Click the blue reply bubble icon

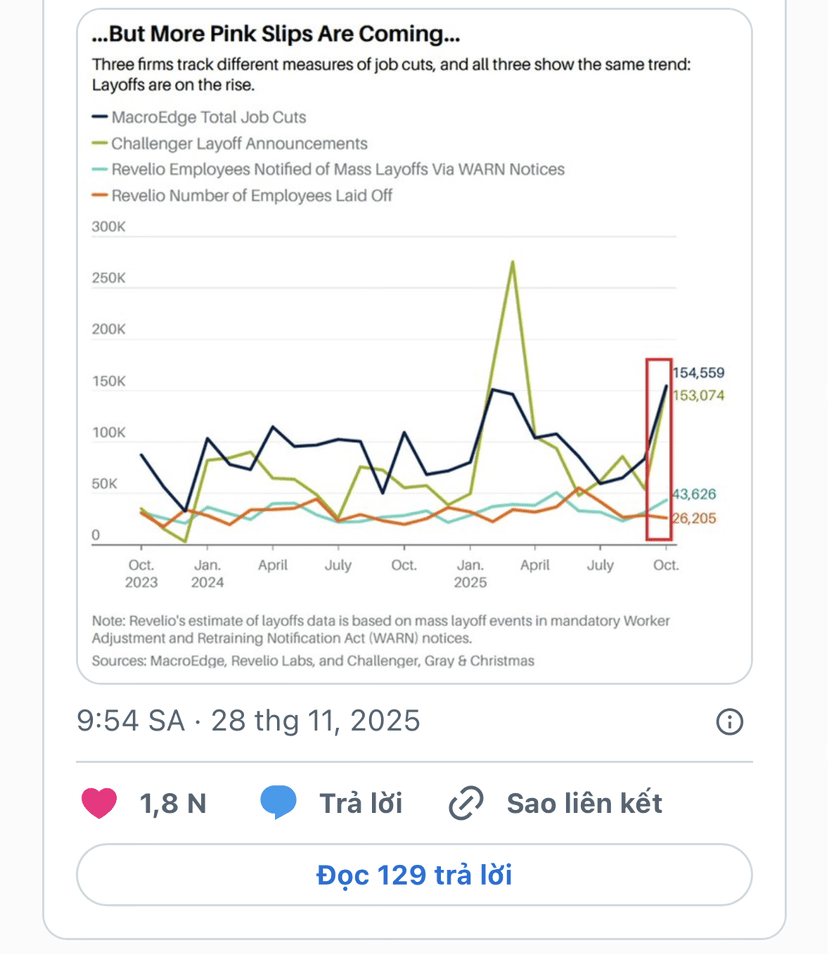(x=278, y=803)
